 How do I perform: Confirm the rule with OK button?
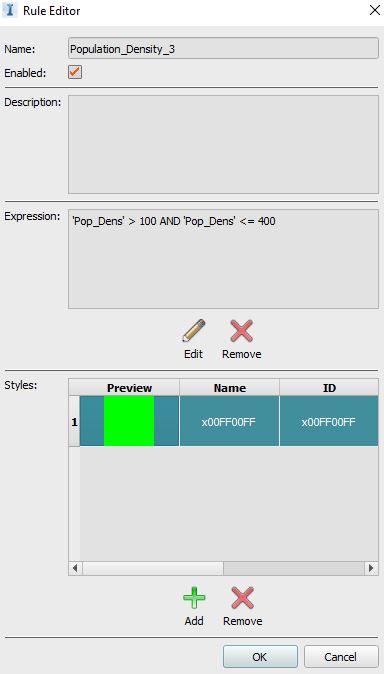260,656
